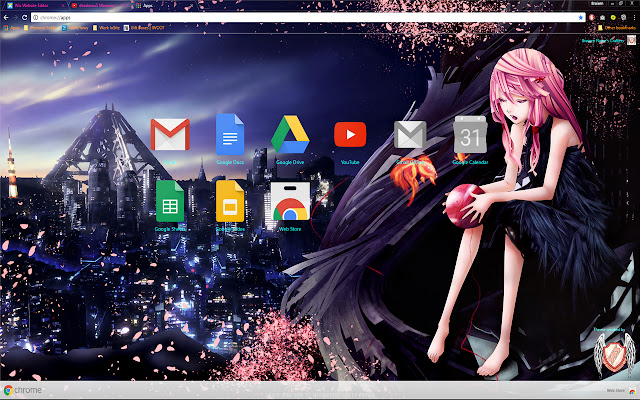640x400 pixels.
Task: Open the Work Inbox bookmarks folder
Action: click(x=102, y=28)
